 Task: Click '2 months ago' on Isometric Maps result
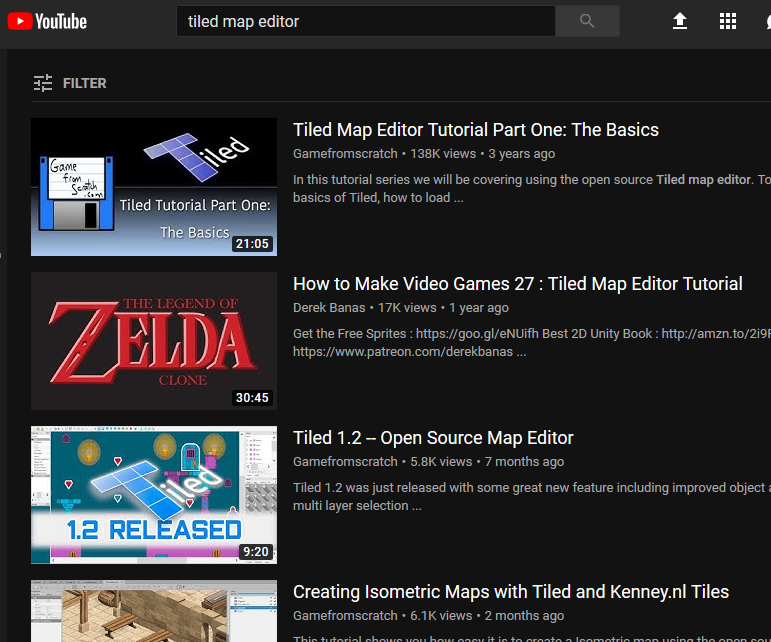click(524, 615)
